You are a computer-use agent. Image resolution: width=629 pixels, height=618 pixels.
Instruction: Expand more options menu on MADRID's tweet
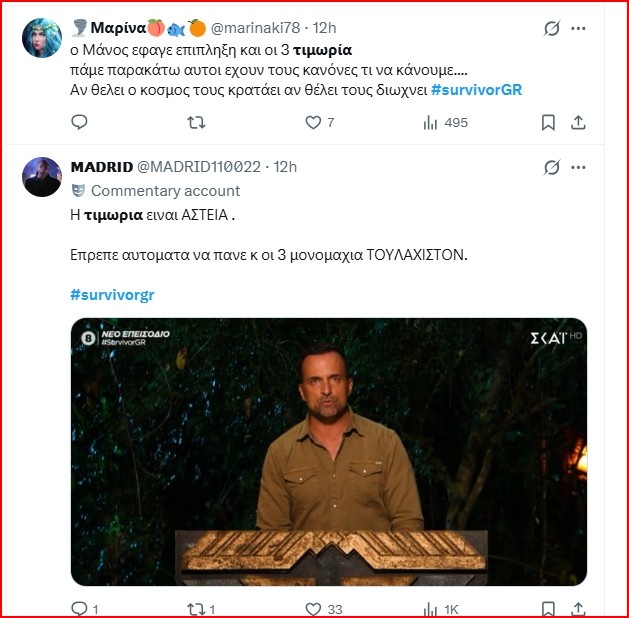[578, 166]
